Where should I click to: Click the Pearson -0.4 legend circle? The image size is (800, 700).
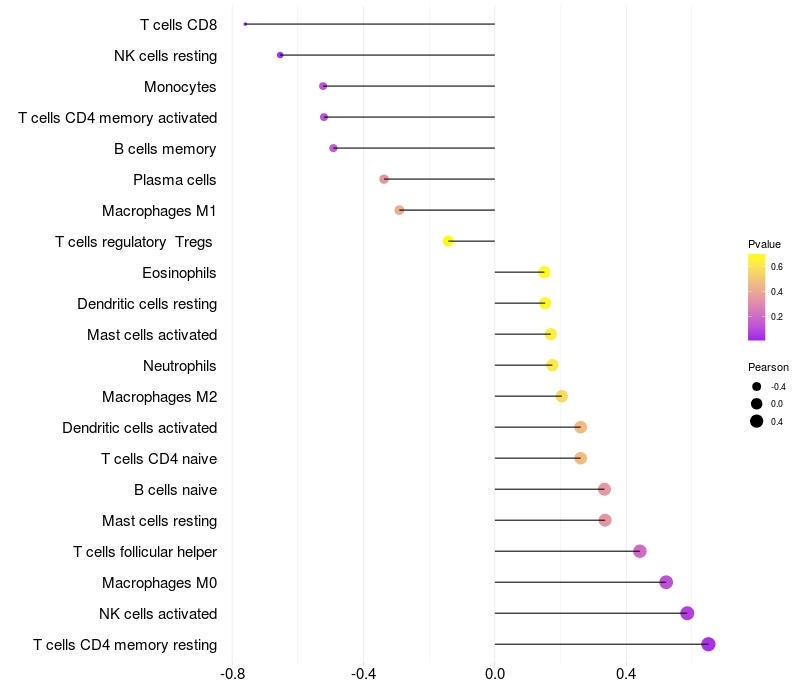757,387
